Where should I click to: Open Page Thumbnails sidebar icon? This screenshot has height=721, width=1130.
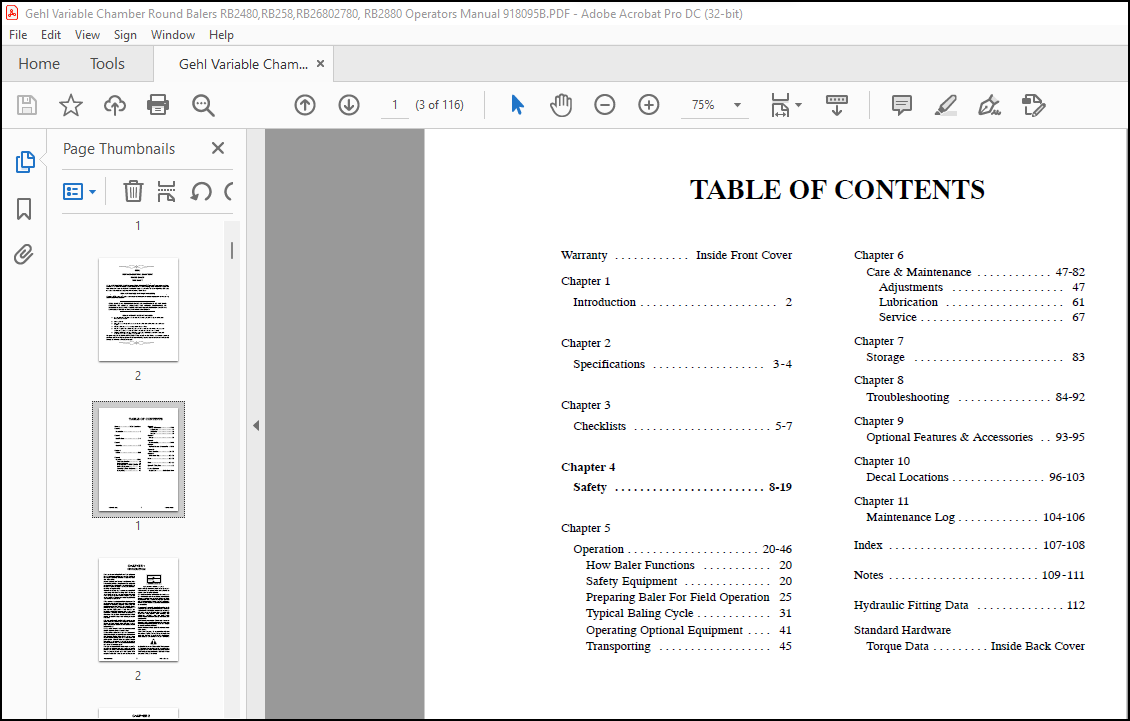click(25, 162)
